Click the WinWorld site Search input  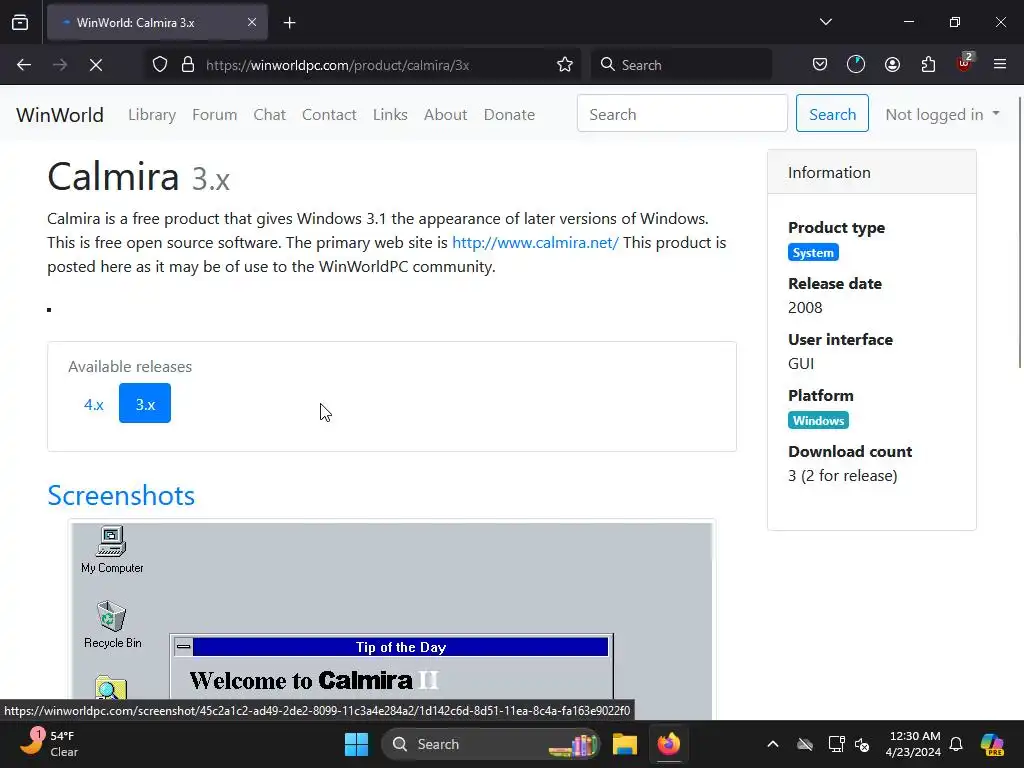point(682,113)
